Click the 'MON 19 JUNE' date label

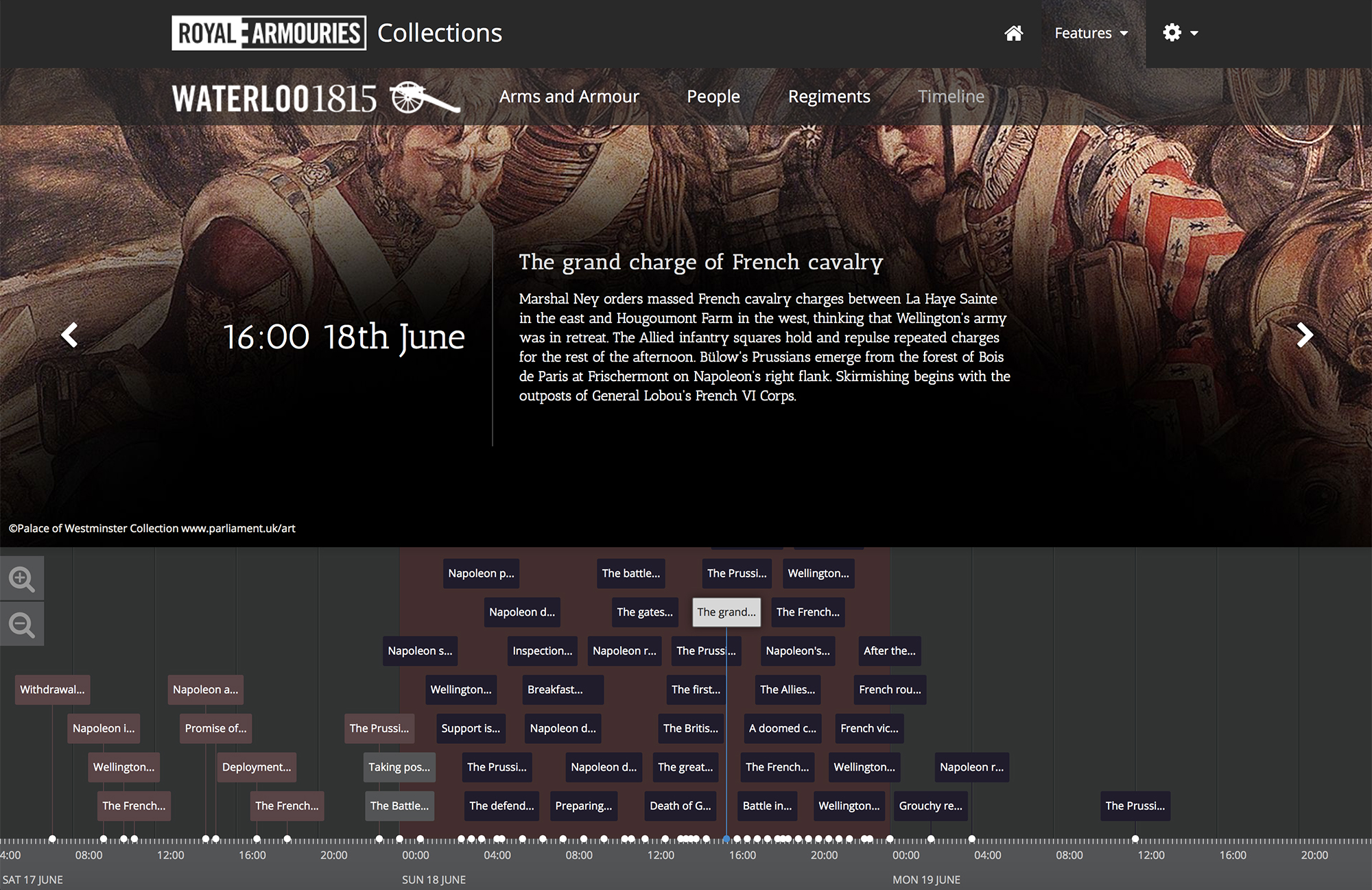(926, 880)
